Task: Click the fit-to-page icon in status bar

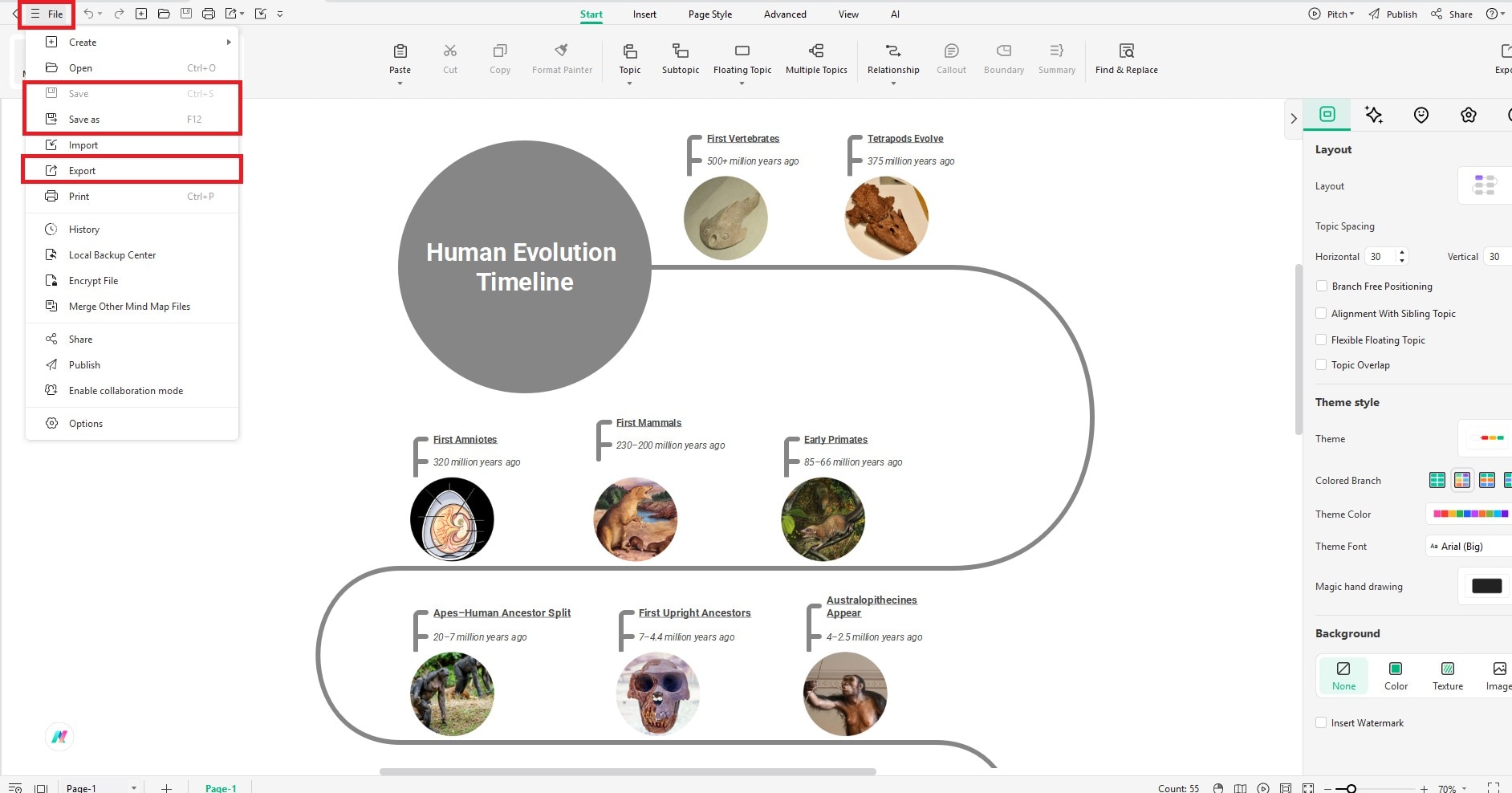Action: pos(1286,788)
